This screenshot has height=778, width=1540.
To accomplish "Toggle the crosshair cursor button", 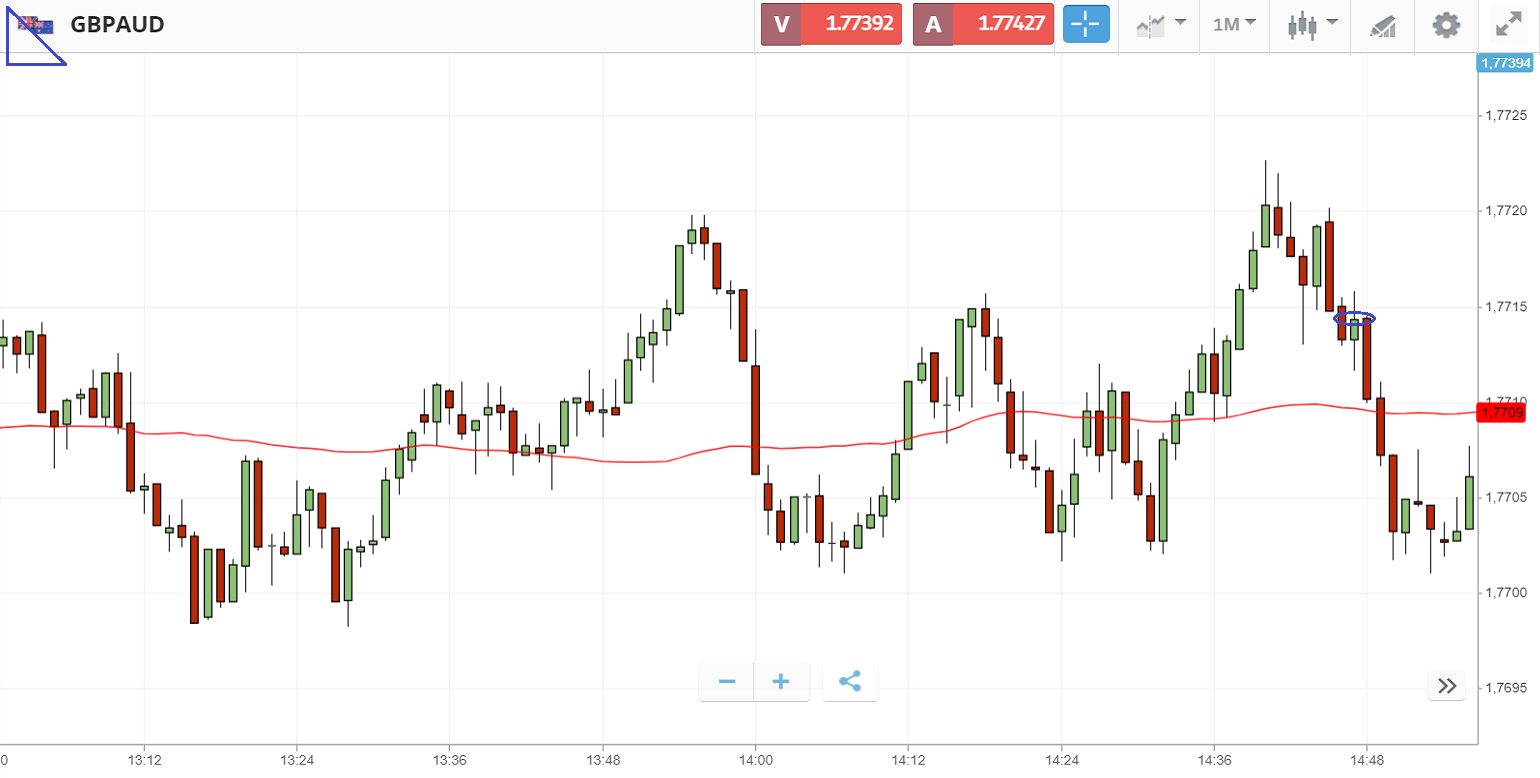I will pyautogui.click(x=1086, y=24).
